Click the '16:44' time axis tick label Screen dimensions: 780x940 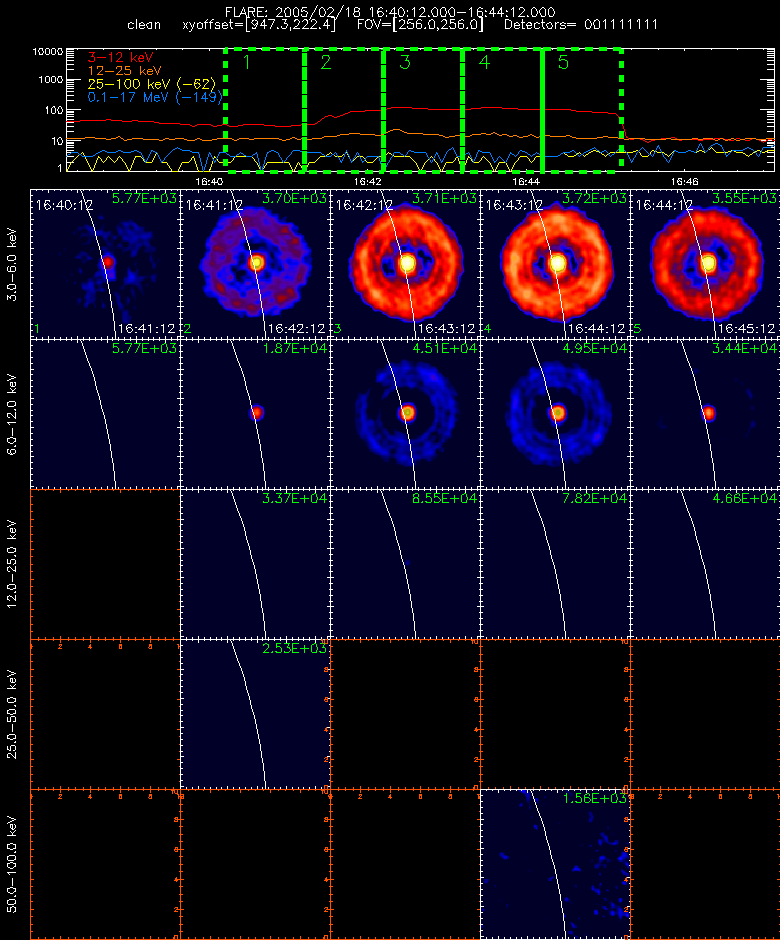[x=526, y=181]
